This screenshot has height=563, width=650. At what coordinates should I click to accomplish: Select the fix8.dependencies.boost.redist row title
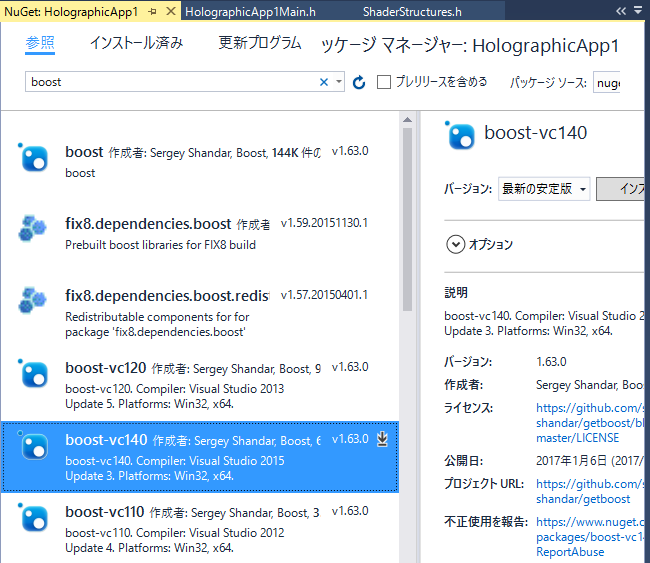point(167,296)
